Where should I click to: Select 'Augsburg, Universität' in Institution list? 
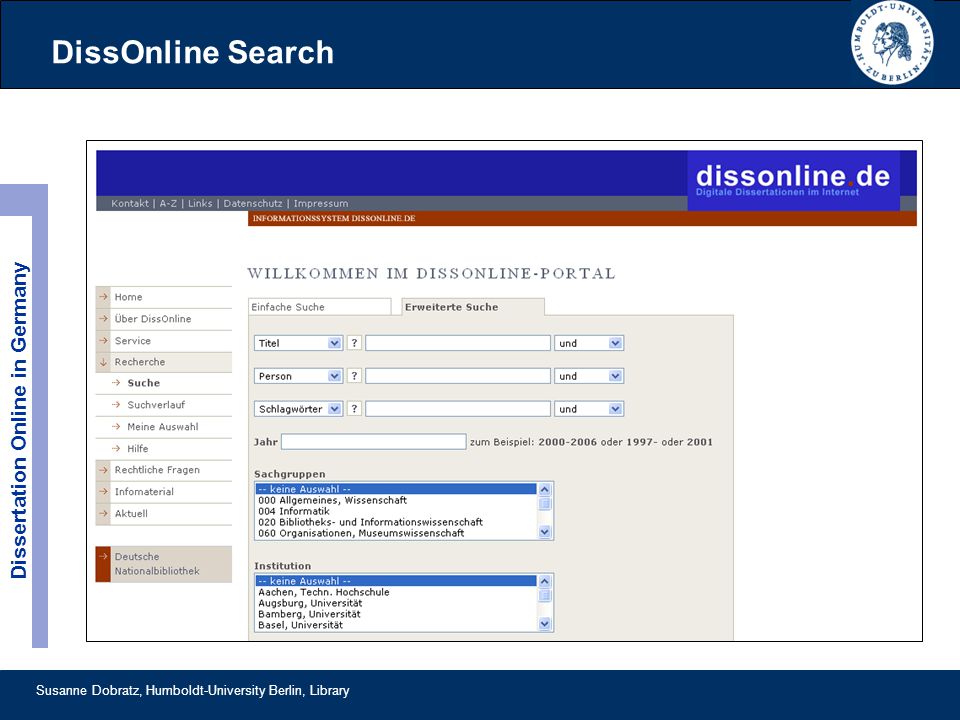tap(396, 603)
